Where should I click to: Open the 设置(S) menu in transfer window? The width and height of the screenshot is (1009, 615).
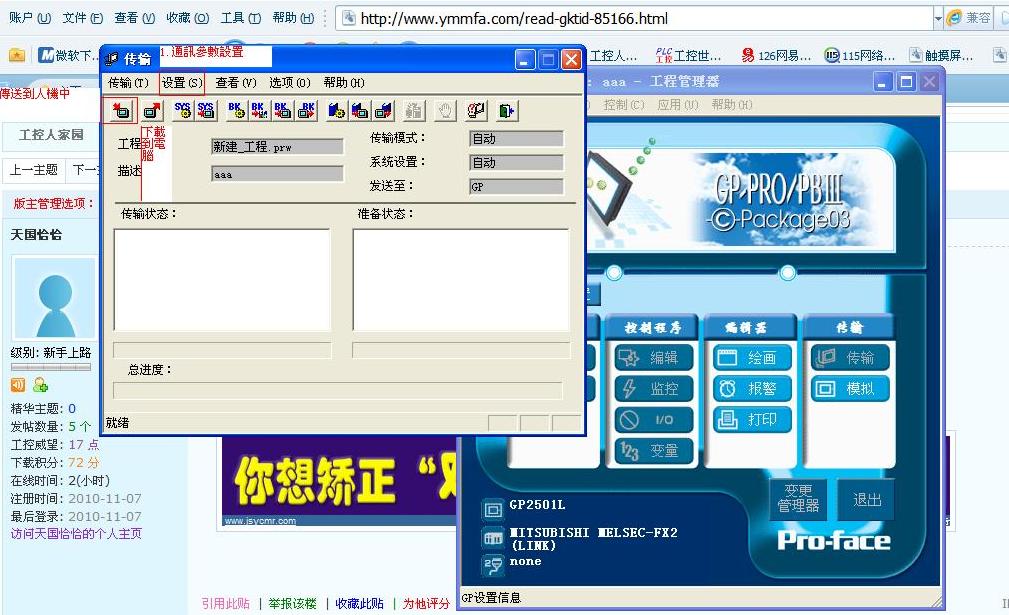click(181, 83)
